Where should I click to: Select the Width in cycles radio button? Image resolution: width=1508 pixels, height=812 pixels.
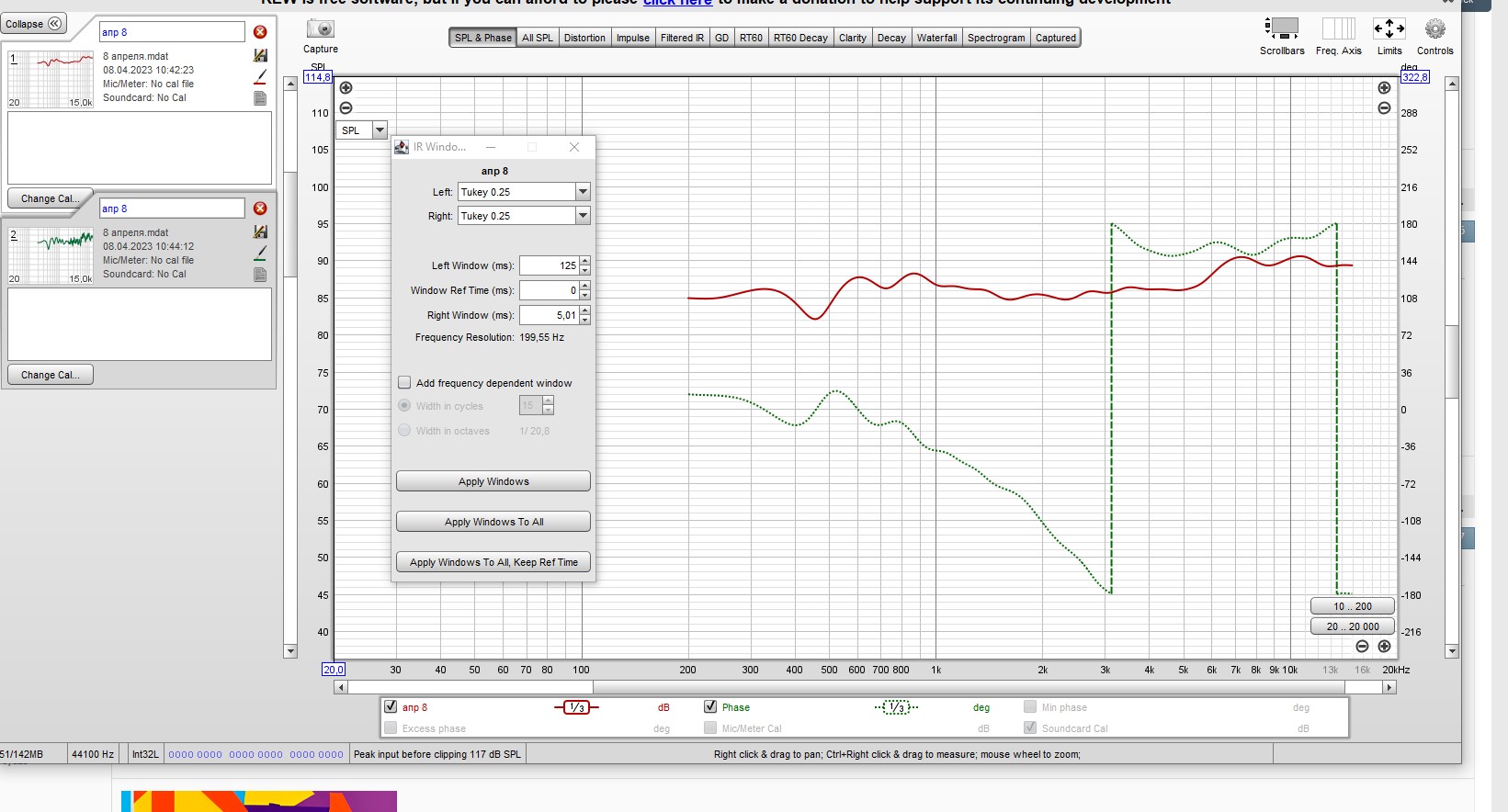404,405
